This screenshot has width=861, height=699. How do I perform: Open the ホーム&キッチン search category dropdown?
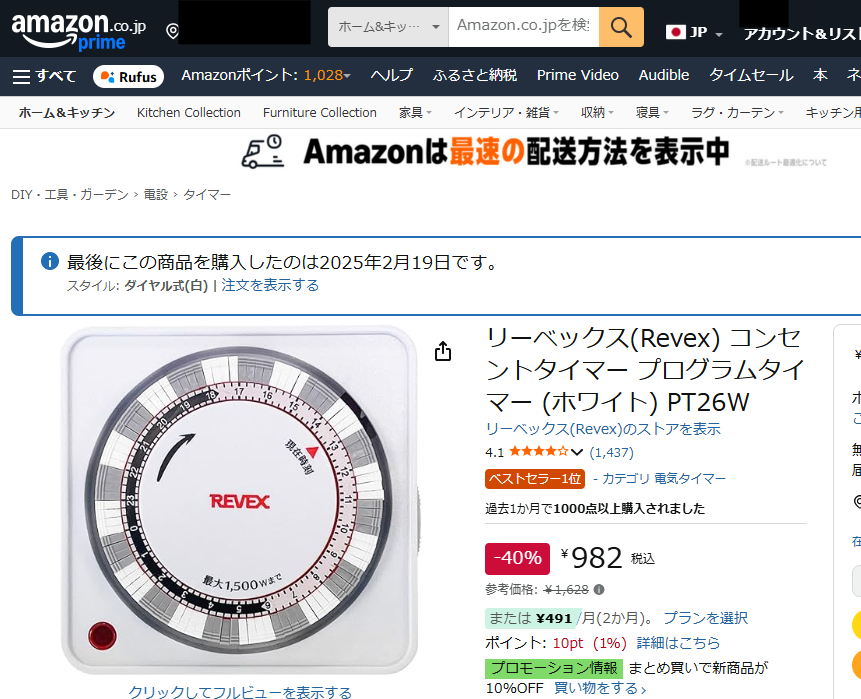(388, 27)
